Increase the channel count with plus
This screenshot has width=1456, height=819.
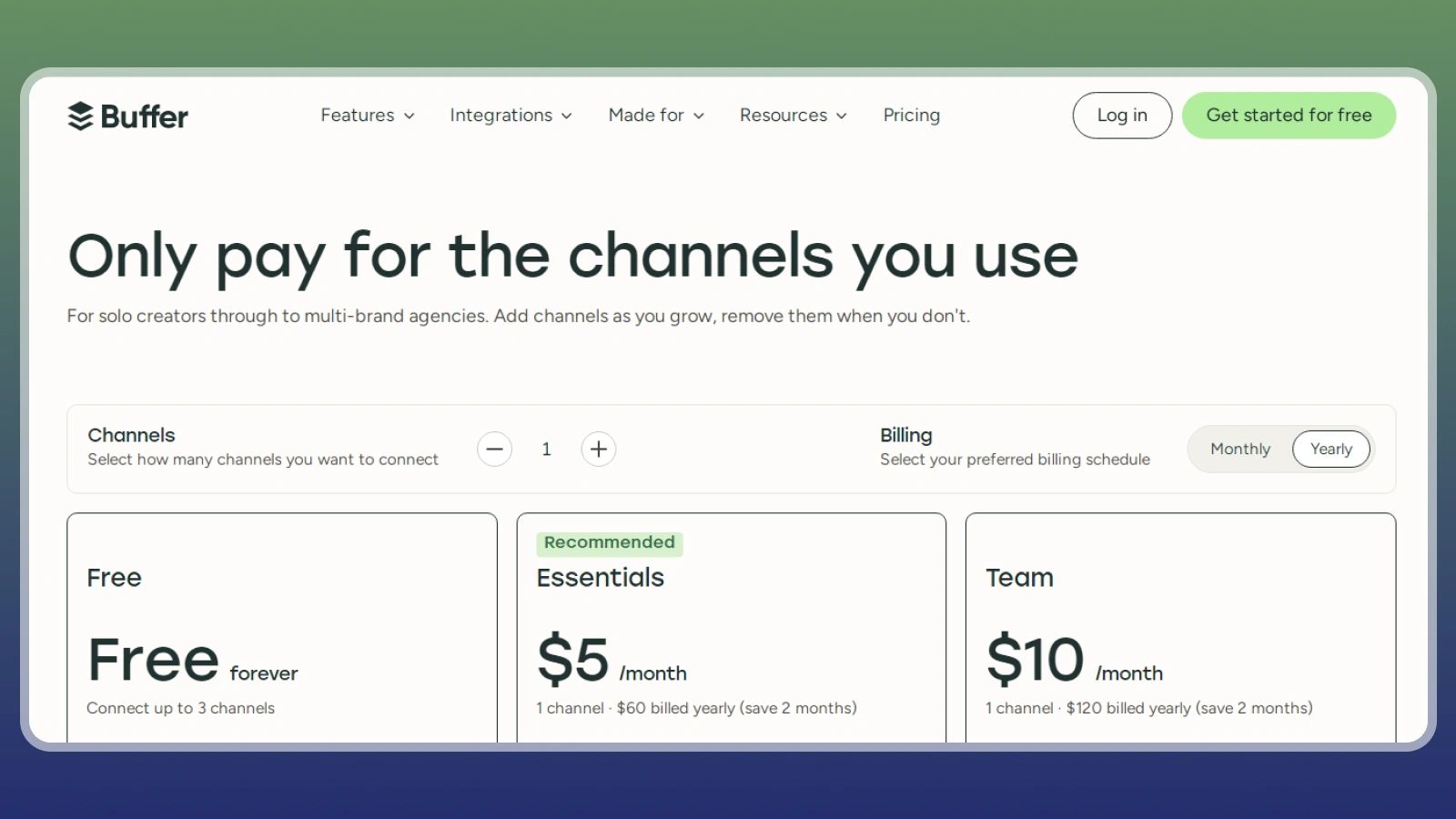(598, 449)
